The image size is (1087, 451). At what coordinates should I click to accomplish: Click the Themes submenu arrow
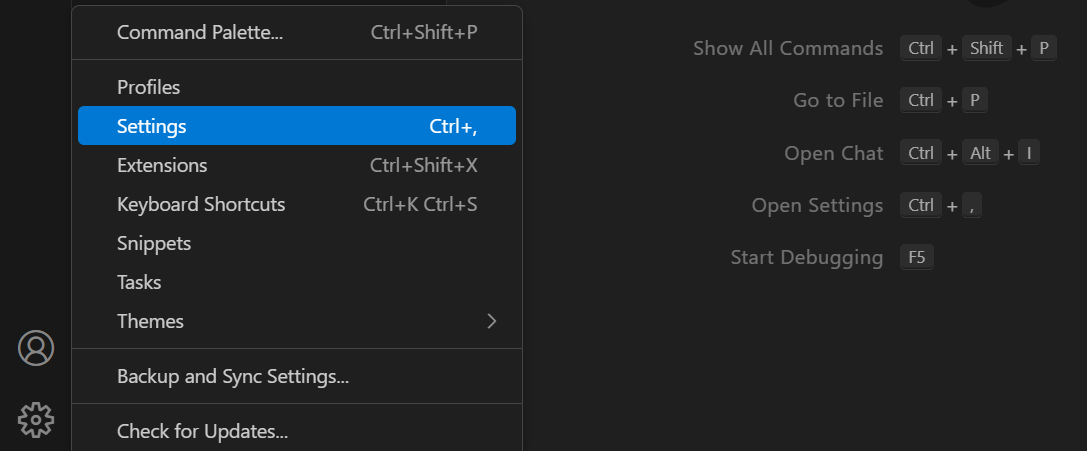pyautogui.click(x=491, y=321)
